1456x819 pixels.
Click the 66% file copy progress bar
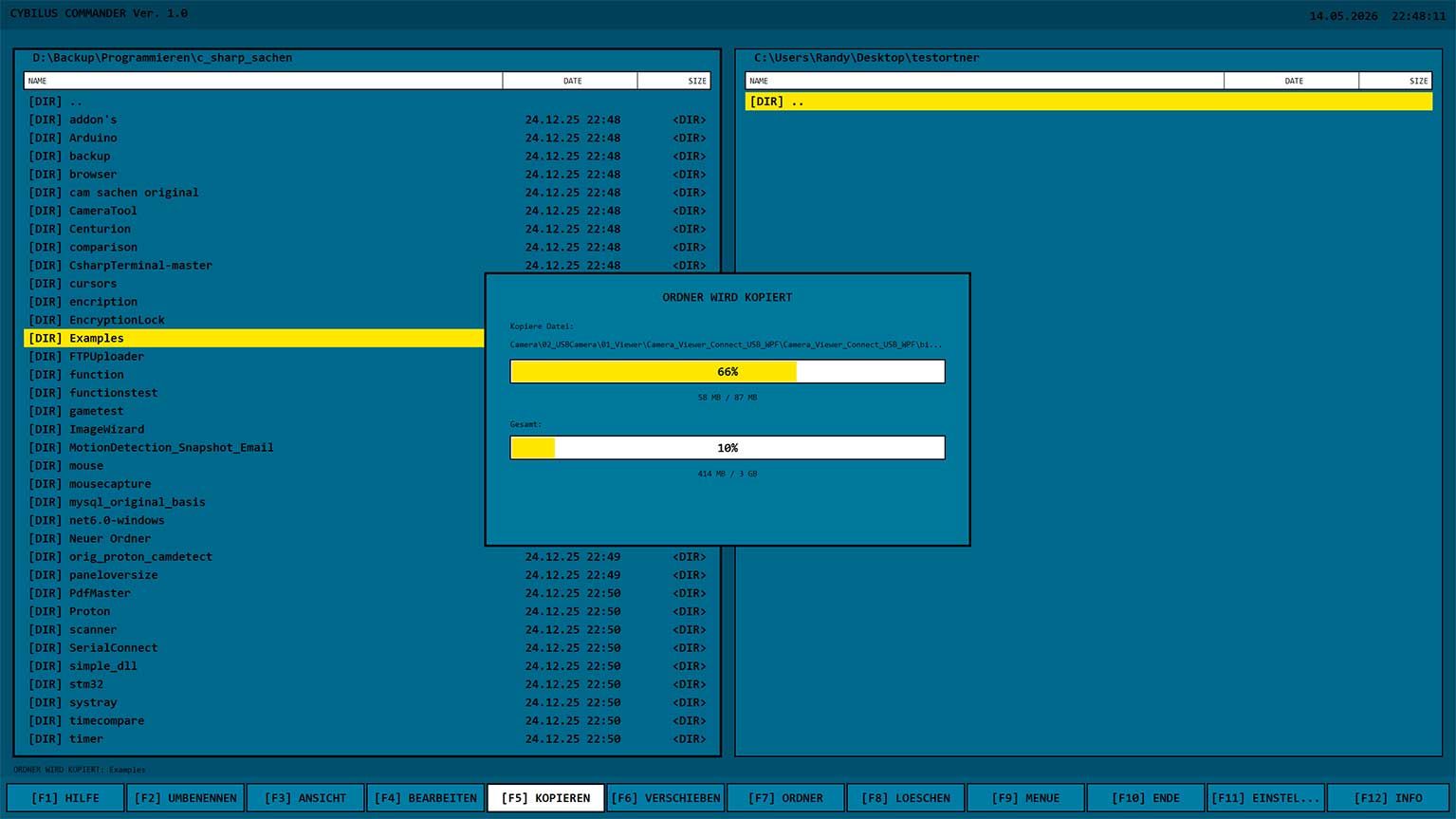tap(728, 372)
